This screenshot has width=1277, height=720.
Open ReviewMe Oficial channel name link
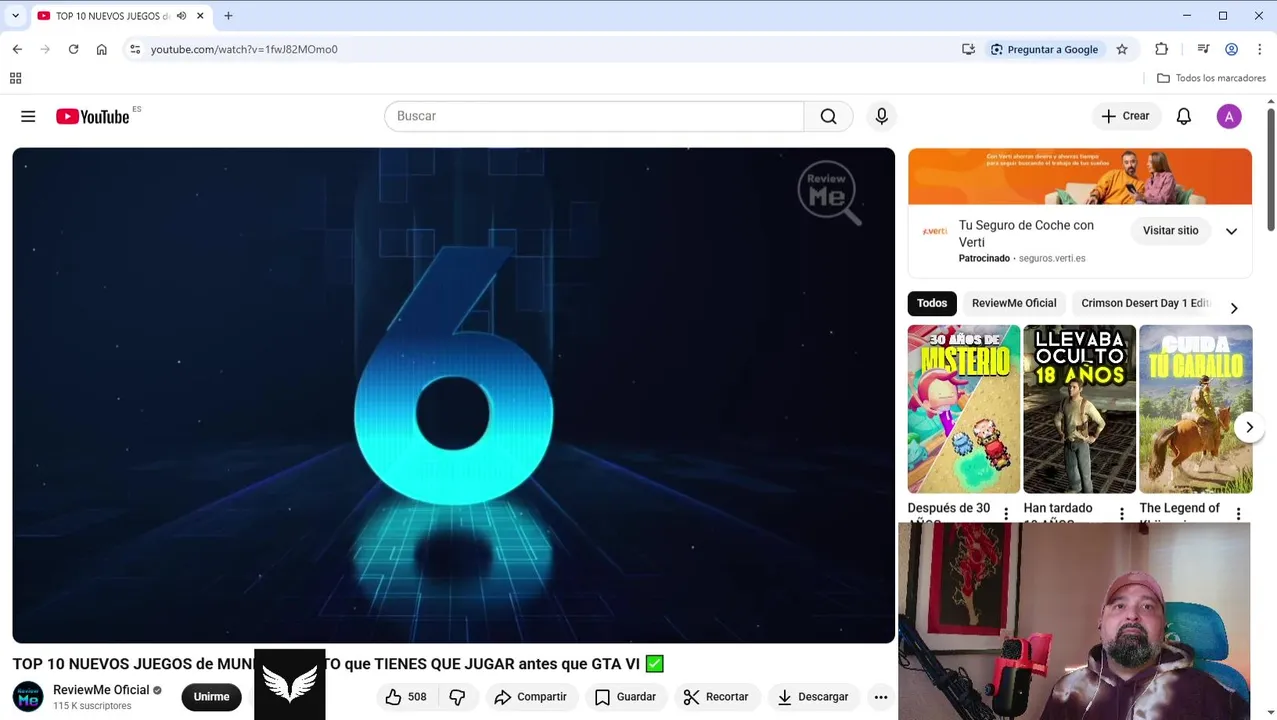point(101,690)
